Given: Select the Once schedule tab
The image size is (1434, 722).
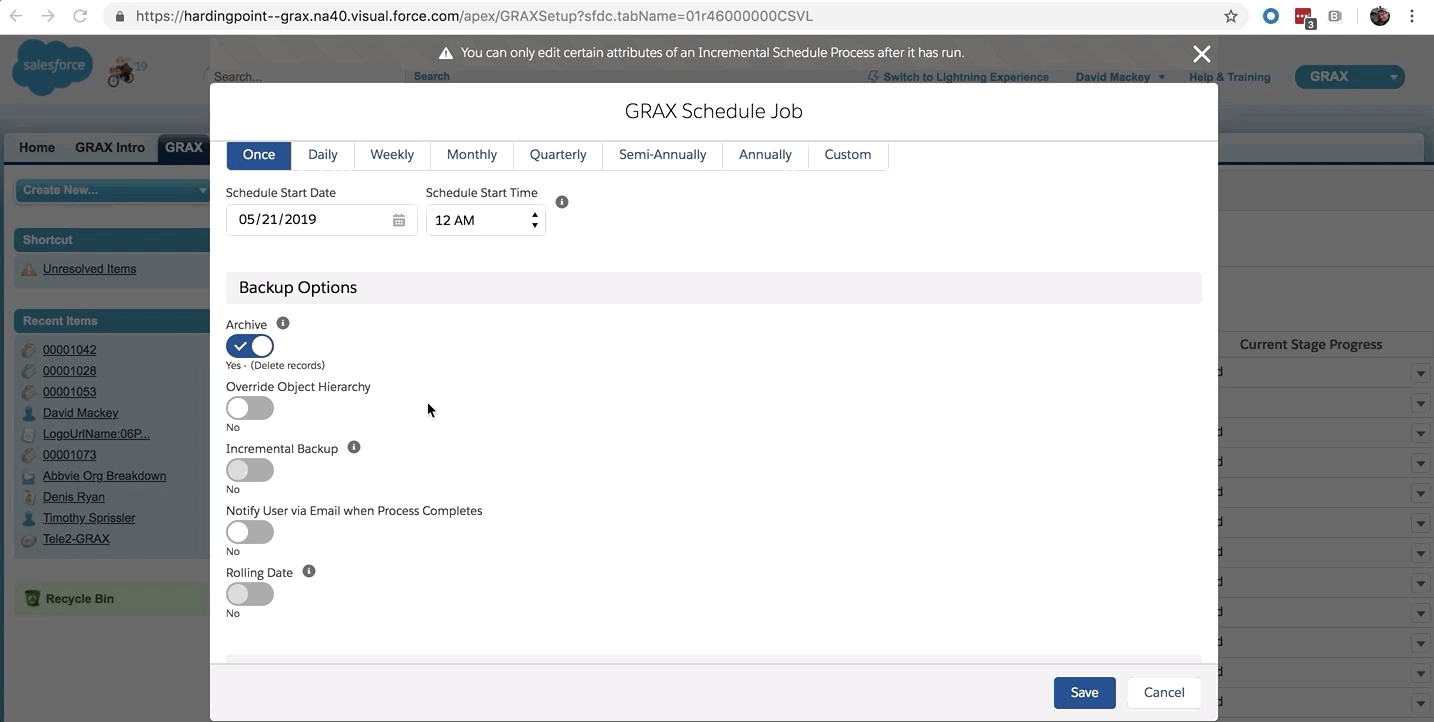Looking at the screenshot, I should click(259, 155).
